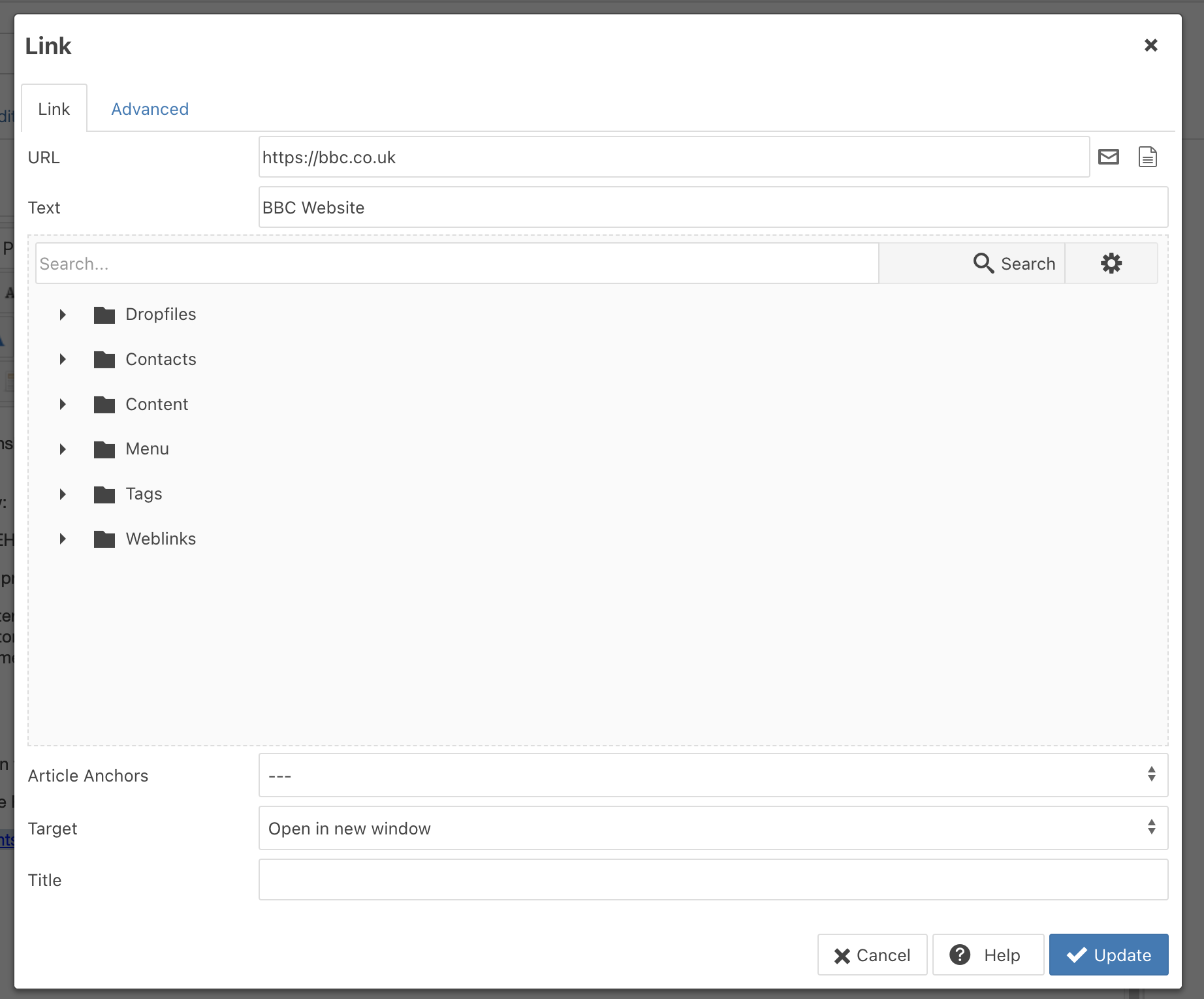Switch to the Advanced tab
The width and height of the screenshot is (1204, 999).
click(150, 109)
